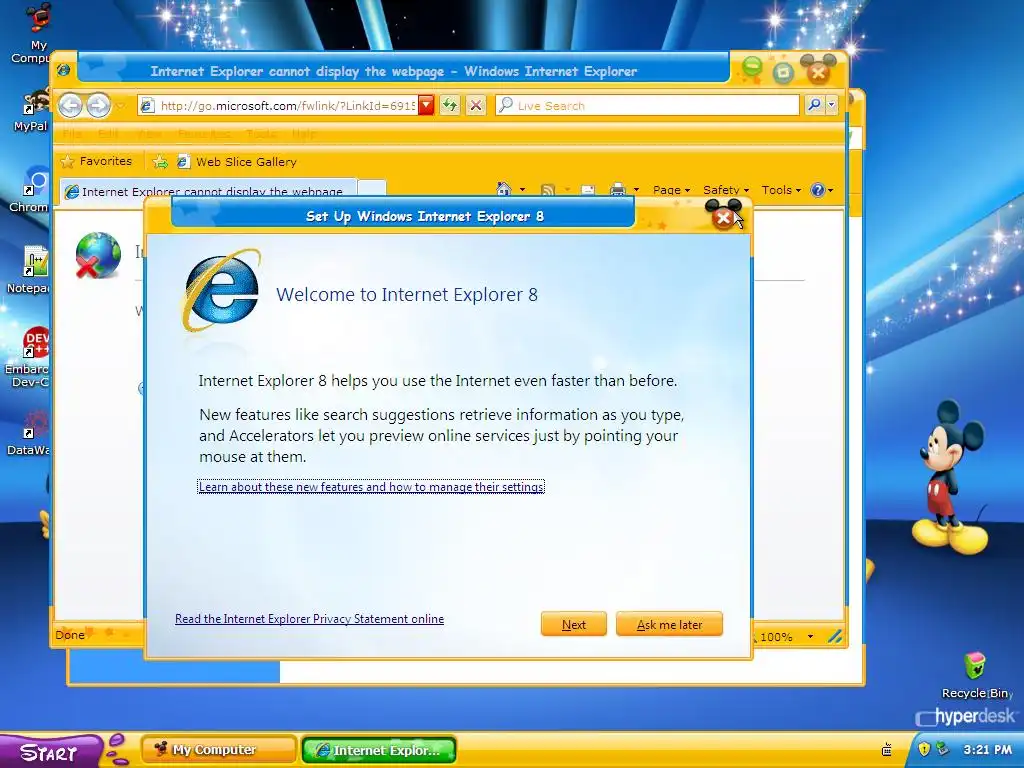This screenshot has width=1024, height=768.
Task: Expand the Home button dropdown arrow
Action: point(522,190)
